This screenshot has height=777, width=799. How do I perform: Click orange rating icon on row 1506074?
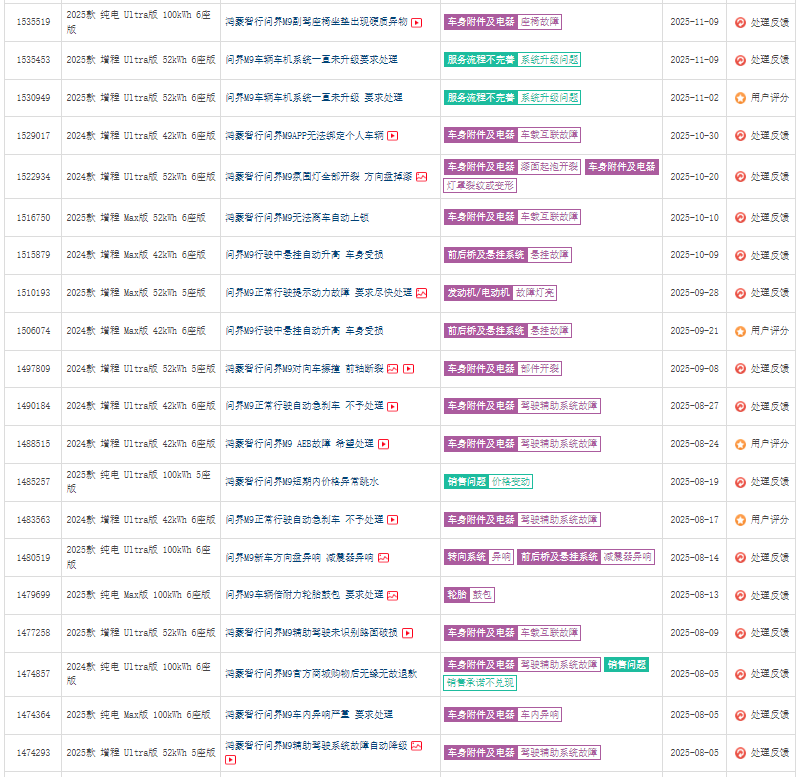[x=740, y=331]
